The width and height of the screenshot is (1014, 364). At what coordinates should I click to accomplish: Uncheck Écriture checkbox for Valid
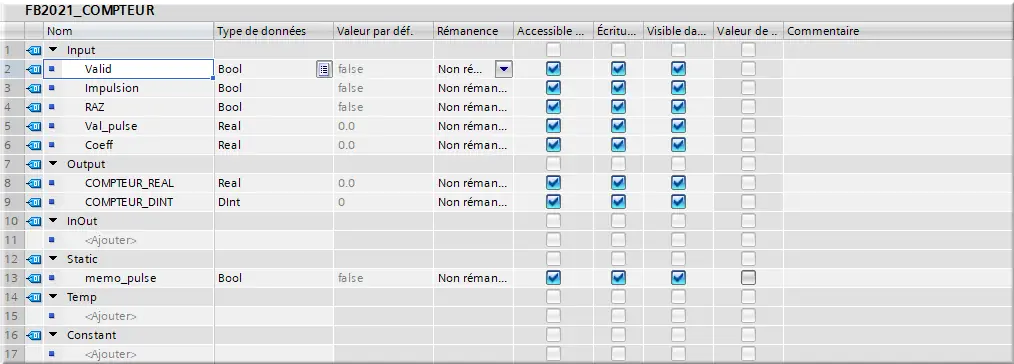619,69
